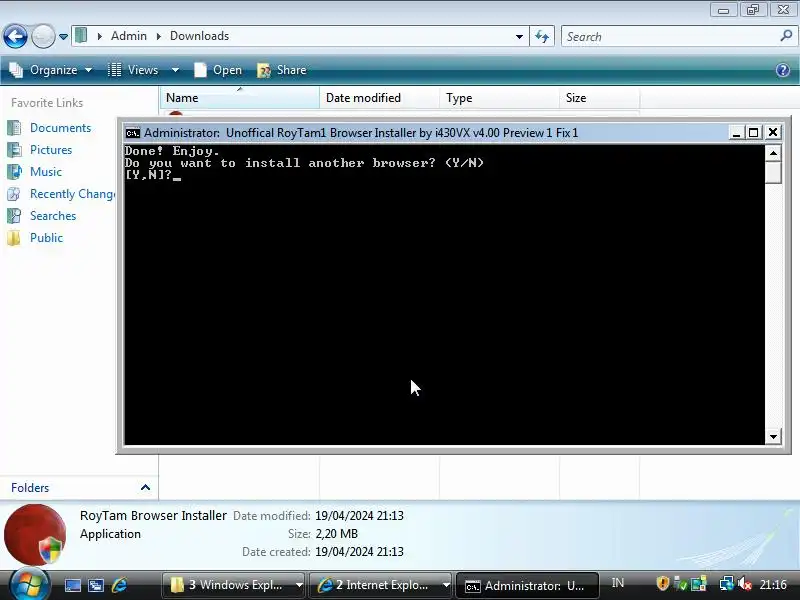The width and height of the screenshot is (800, 600).
Task: Click Open in the Explorer toolbar
Action: [x=218, y=70]
